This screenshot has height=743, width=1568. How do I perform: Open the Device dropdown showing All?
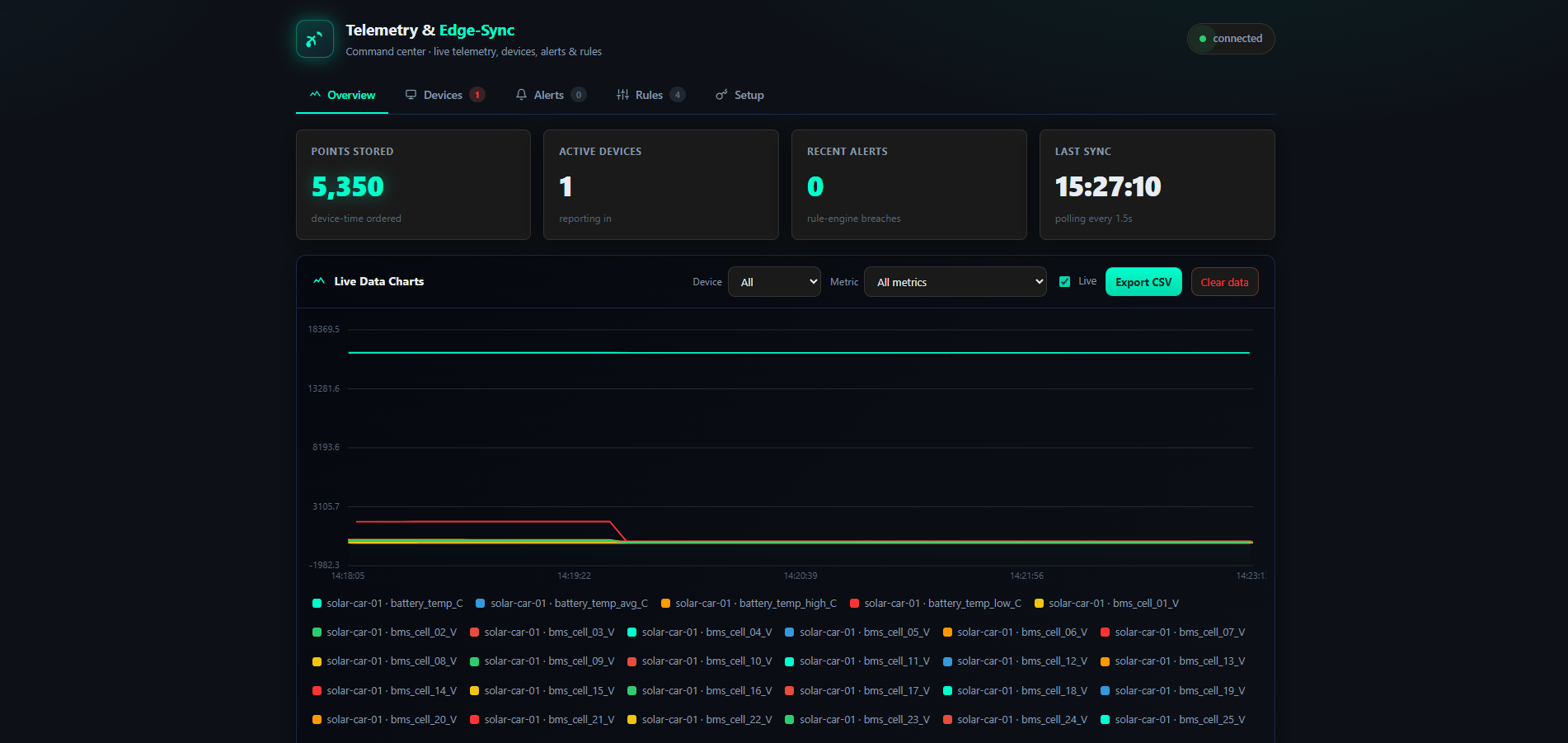774,282
